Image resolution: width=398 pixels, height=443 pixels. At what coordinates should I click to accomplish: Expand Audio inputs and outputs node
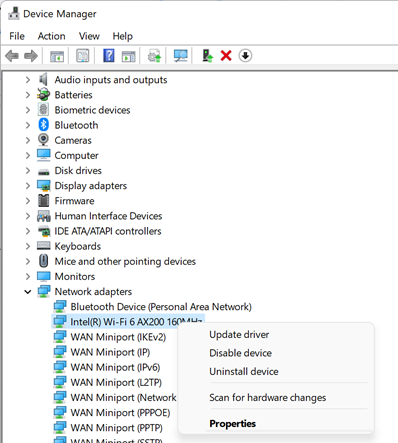point(28,80)
